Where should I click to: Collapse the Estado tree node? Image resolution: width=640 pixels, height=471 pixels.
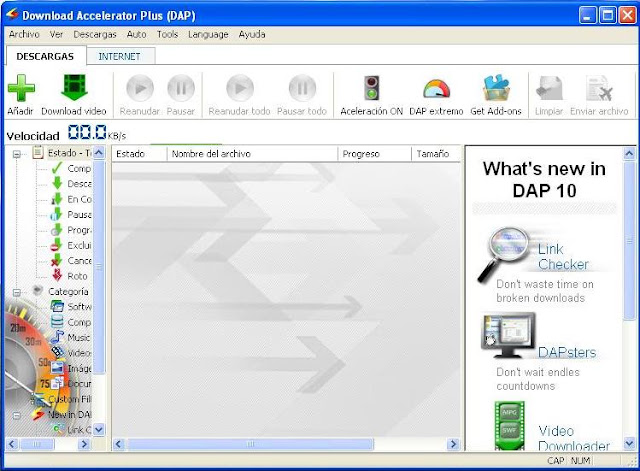(17, 154)
